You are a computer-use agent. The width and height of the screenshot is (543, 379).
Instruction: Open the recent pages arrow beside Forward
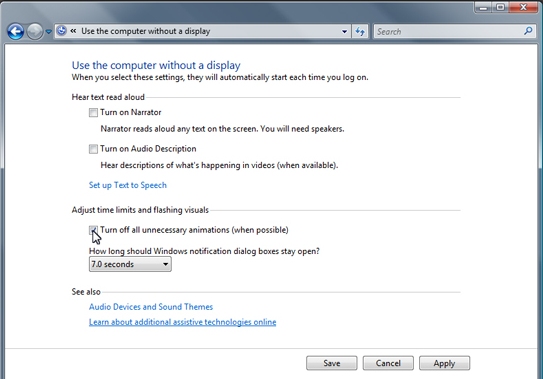tap(48, 32)
